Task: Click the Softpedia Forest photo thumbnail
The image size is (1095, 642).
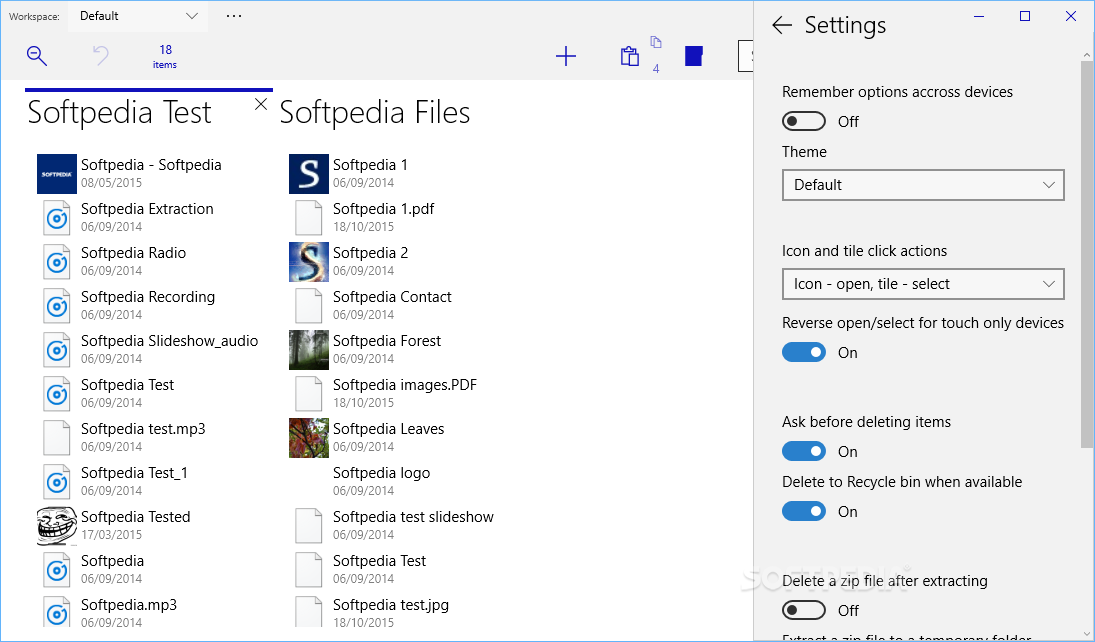Action: [x=309, y=350]
